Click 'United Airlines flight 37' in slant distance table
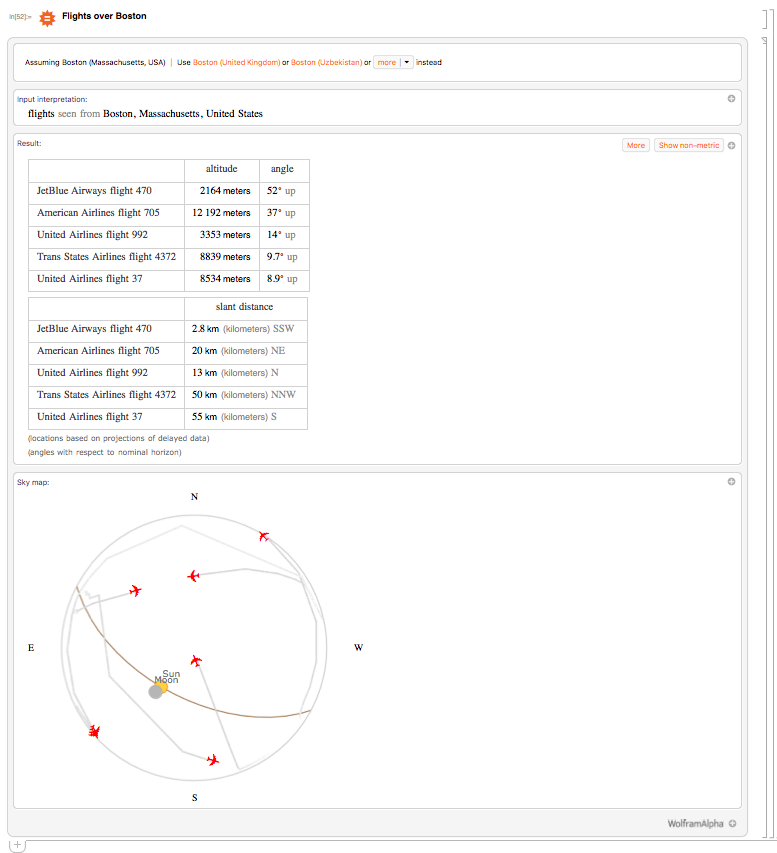Image resolution: width=777 pixels, height=853 pixels. (x=89, y=417)
